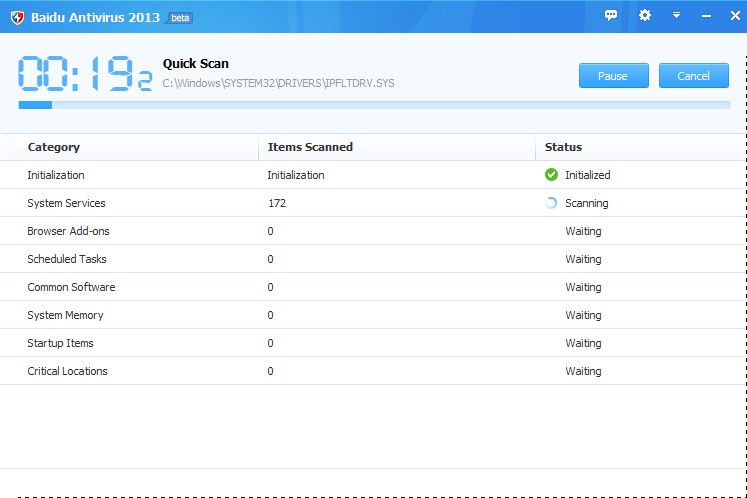Minimize the Baidu Antivirus window
Image resolution: width=747 pixels, height=498 pixels.
(x=706, y=16)
